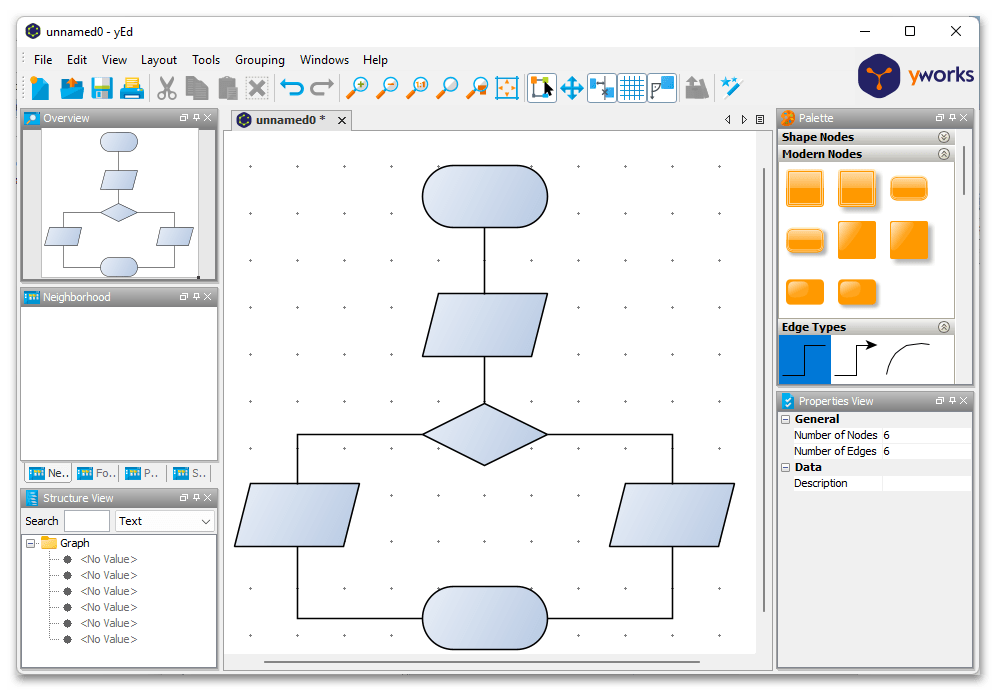Viewport: 996px width, 691px height.
Task: Click the Zoom In magnifier icon
Action: tap(357, 88)
